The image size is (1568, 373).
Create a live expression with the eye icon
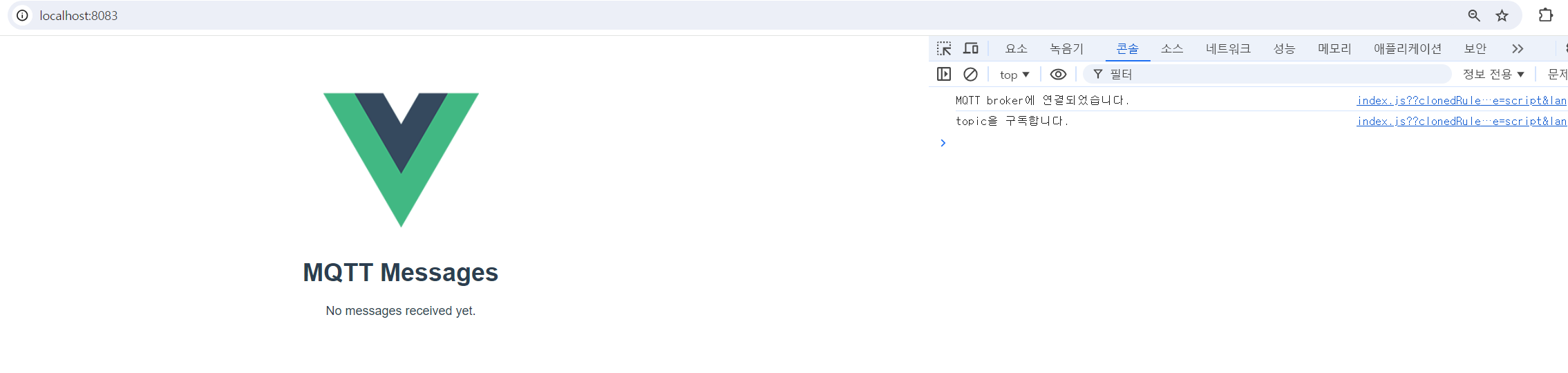[x=1058, y=74]
